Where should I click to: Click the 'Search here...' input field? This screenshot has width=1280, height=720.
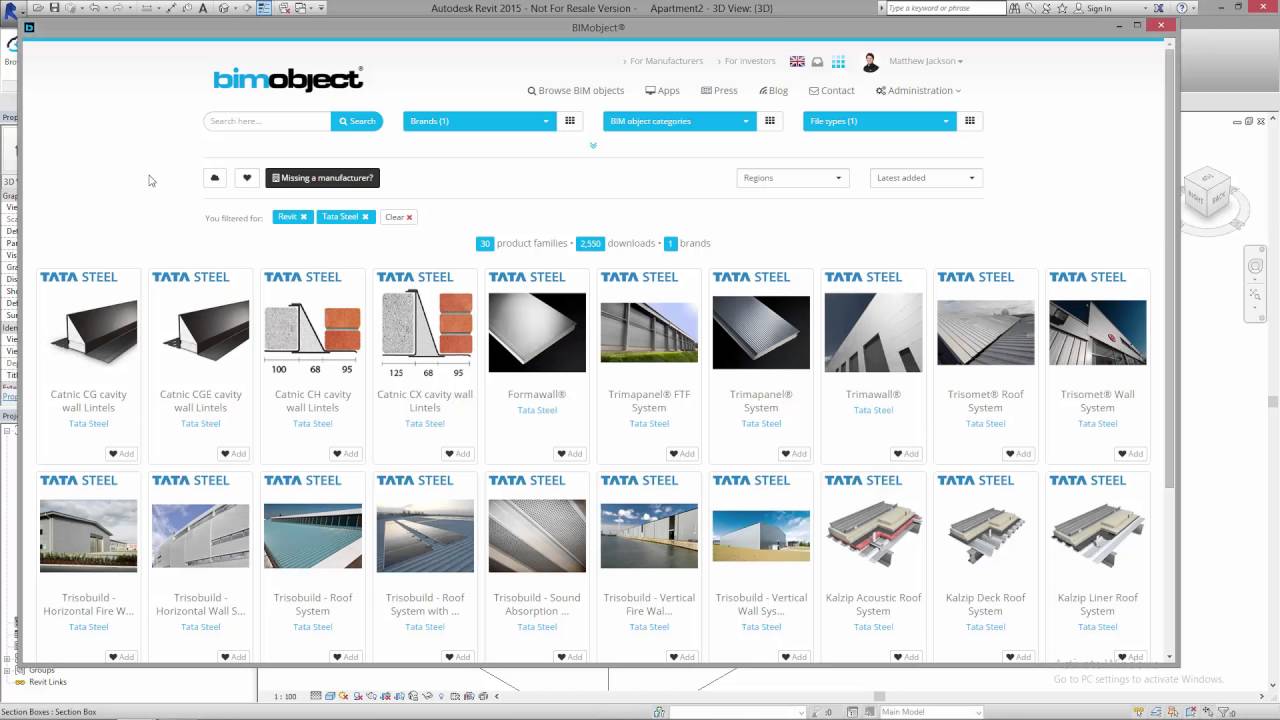(x=267, y=121)
